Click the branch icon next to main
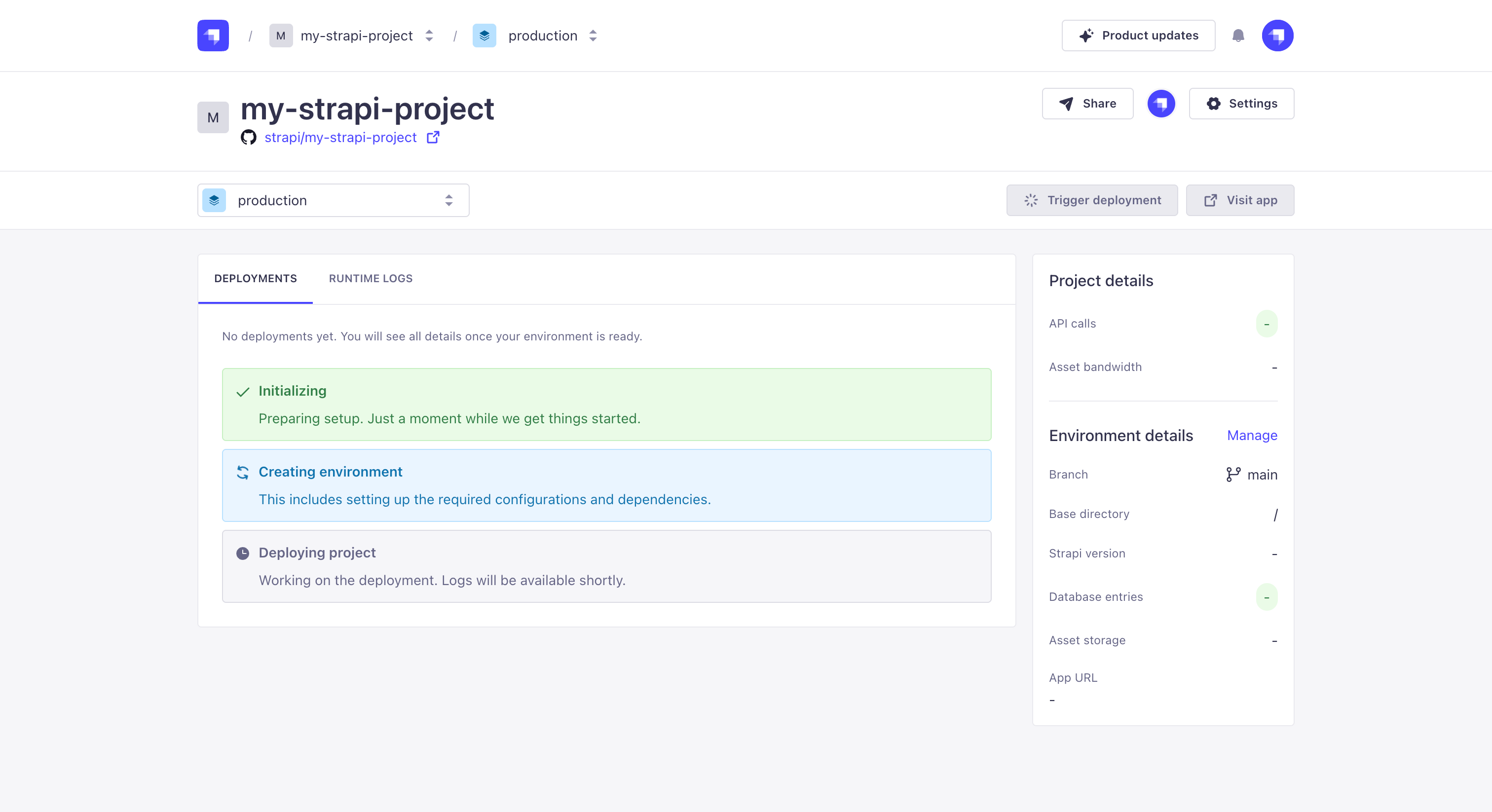 pyautogui.click(x=1233, y=475)
